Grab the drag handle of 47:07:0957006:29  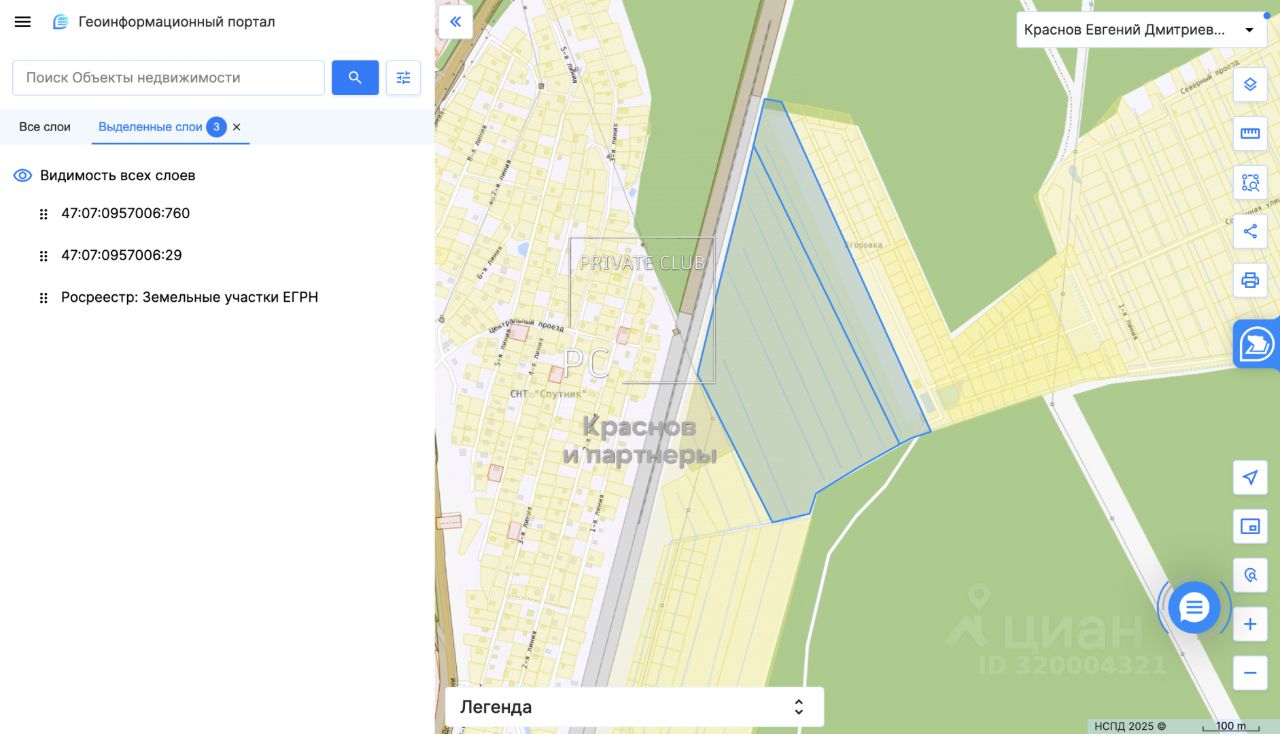pyautogui.click(x=43, y=256)
